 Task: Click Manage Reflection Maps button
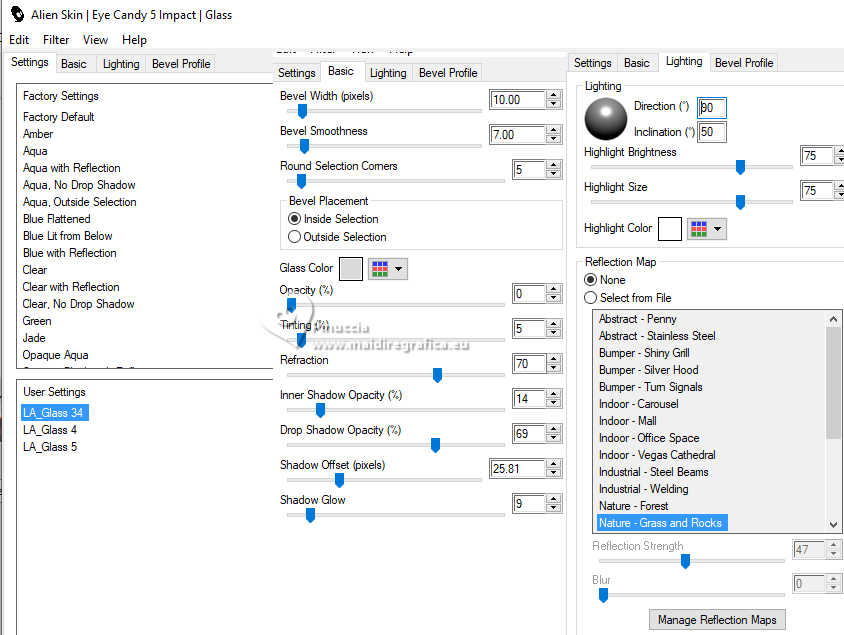point(717,620)
